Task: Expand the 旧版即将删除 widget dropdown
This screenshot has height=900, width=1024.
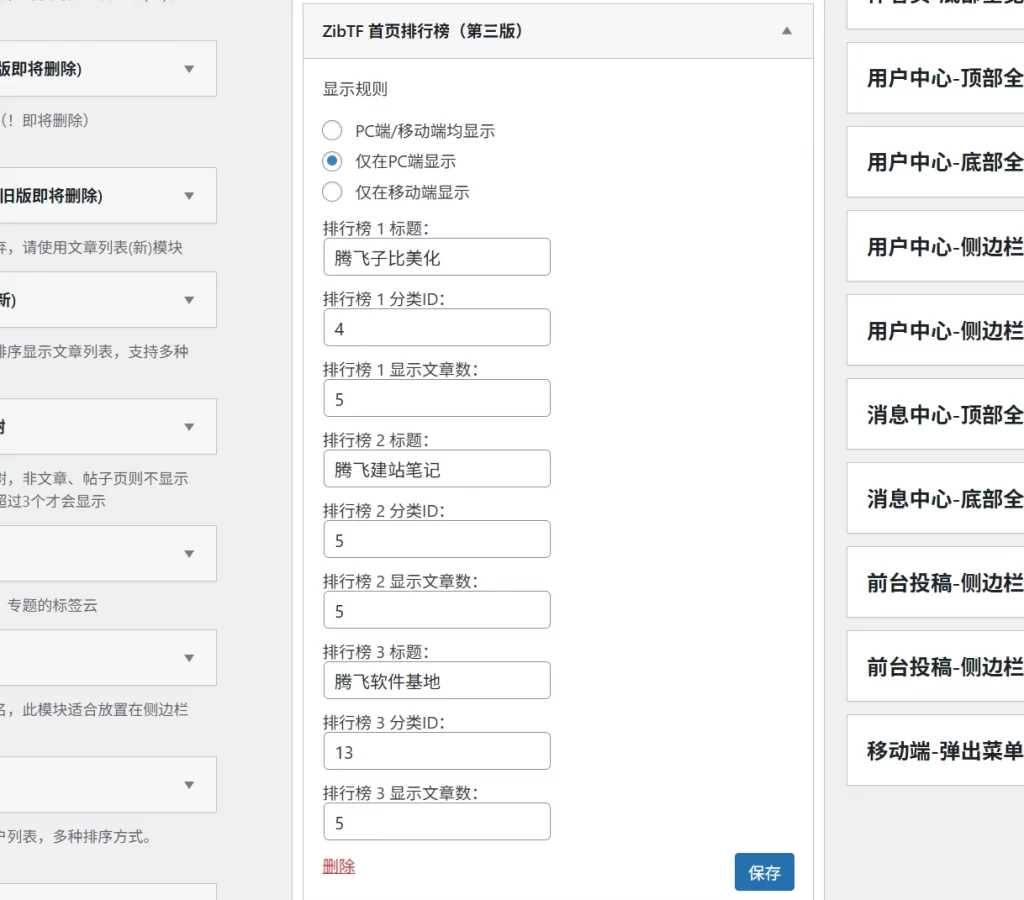Action: (x=189, y=195)
